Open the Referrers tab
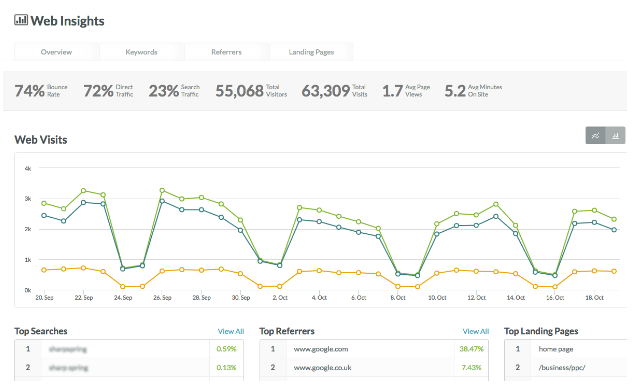The image size is (635, 388). tap(226, 52)
